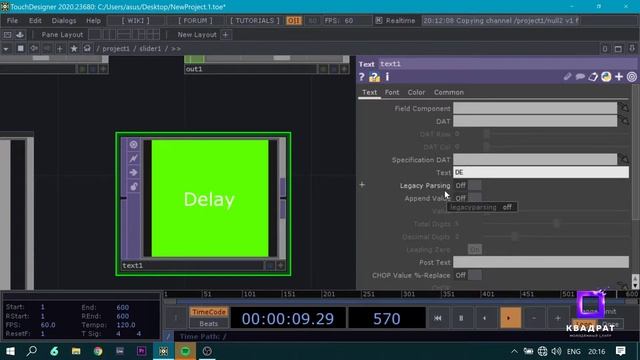The width and height of the screenshot is (640, 360).
Task: Click the home icon in path bar
Action: pyautogui.click(x=87, y=49)
